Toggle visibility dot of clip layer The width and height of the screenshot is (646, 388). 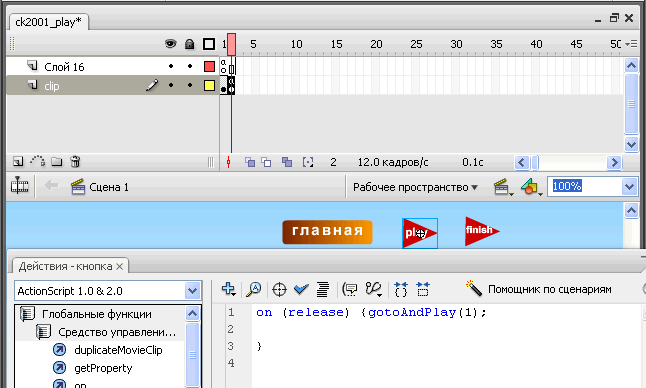(x=171, y=85)
